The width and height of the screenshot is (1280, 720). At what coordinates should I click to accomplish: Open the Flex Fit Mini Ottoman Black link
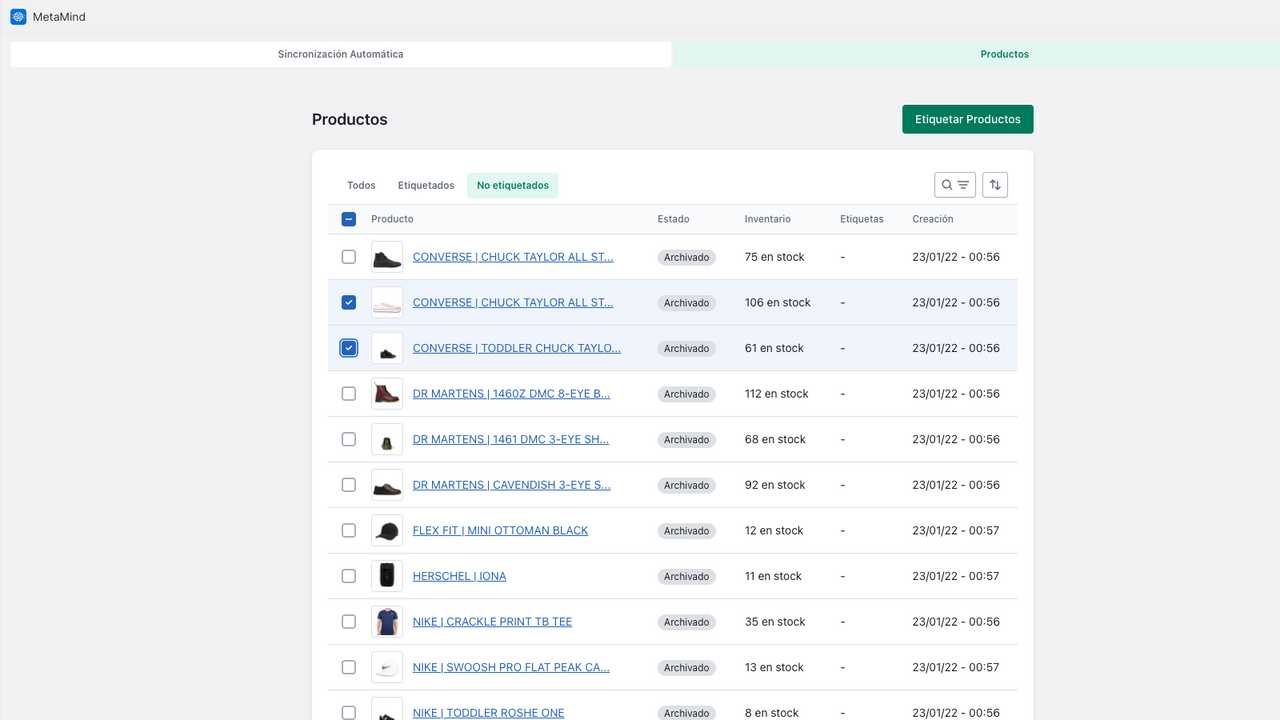(501, 531)
